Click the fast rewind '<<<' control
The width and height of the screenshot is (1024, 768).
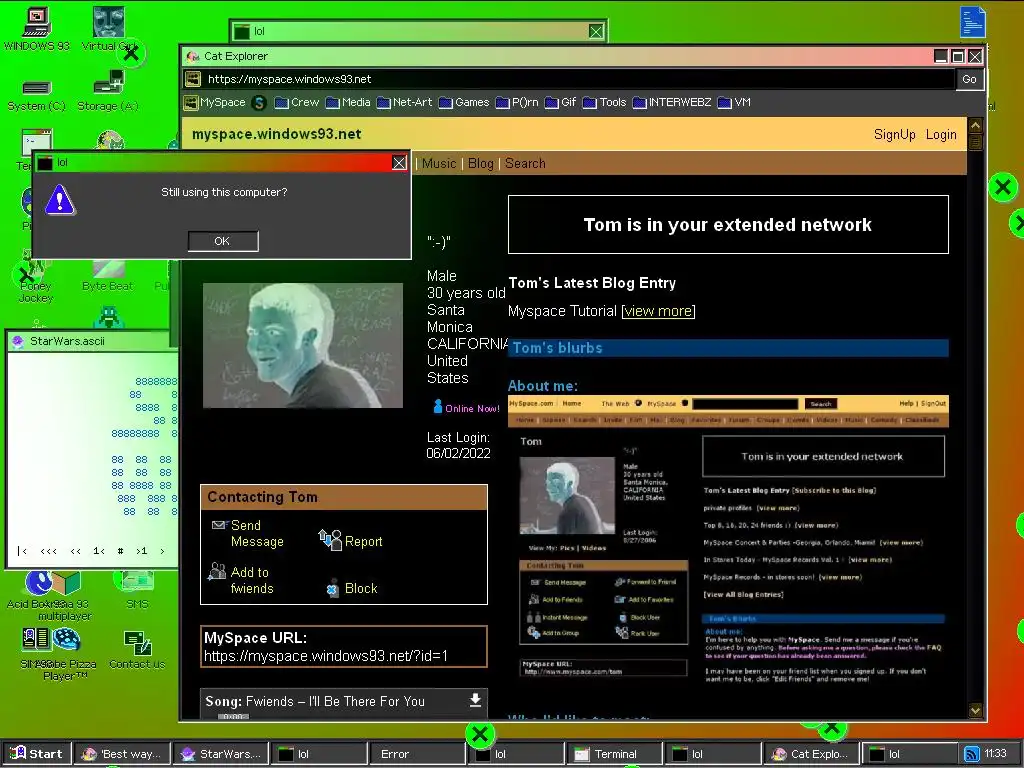[48, 551]
